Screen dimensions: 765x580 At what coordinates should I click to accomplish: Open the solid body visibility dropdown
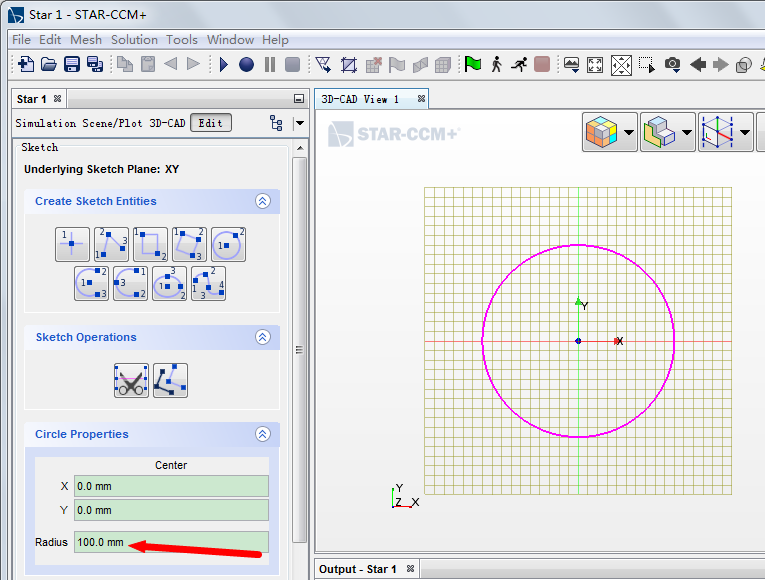point(687,132)
